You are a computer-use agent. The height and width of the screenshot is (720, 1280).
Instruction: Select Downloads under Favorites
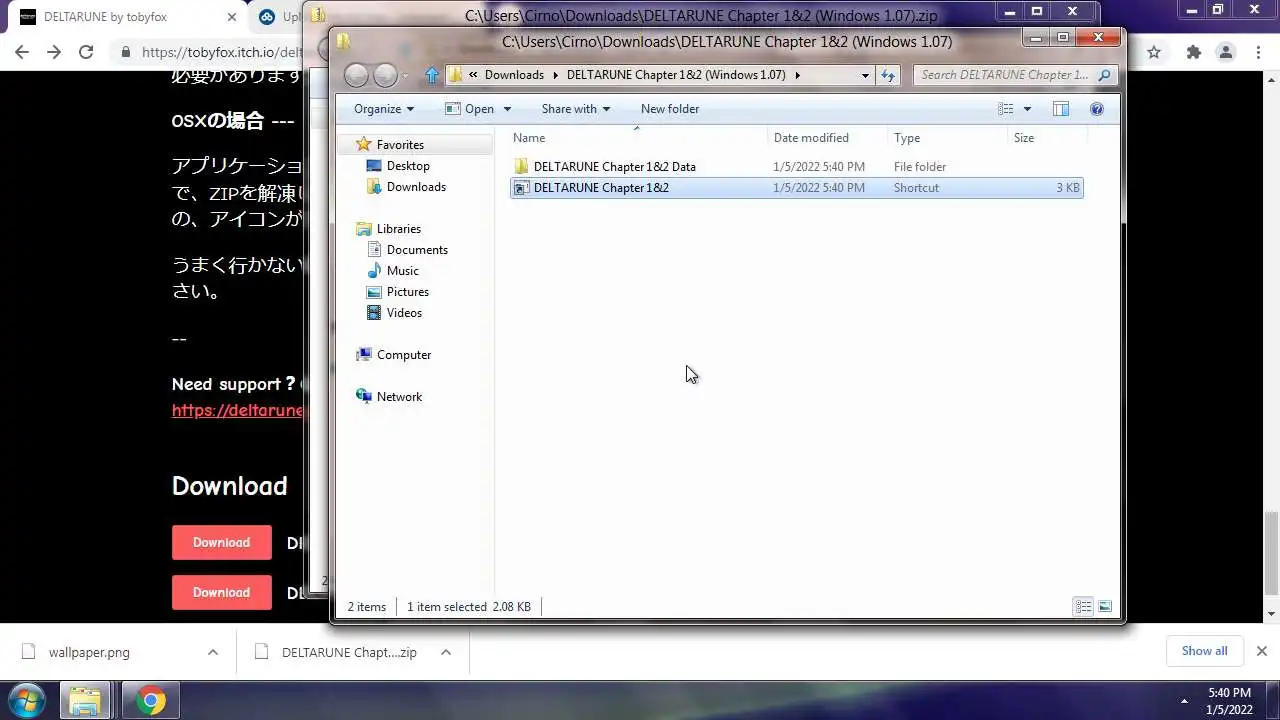click(x=416, y=187)
